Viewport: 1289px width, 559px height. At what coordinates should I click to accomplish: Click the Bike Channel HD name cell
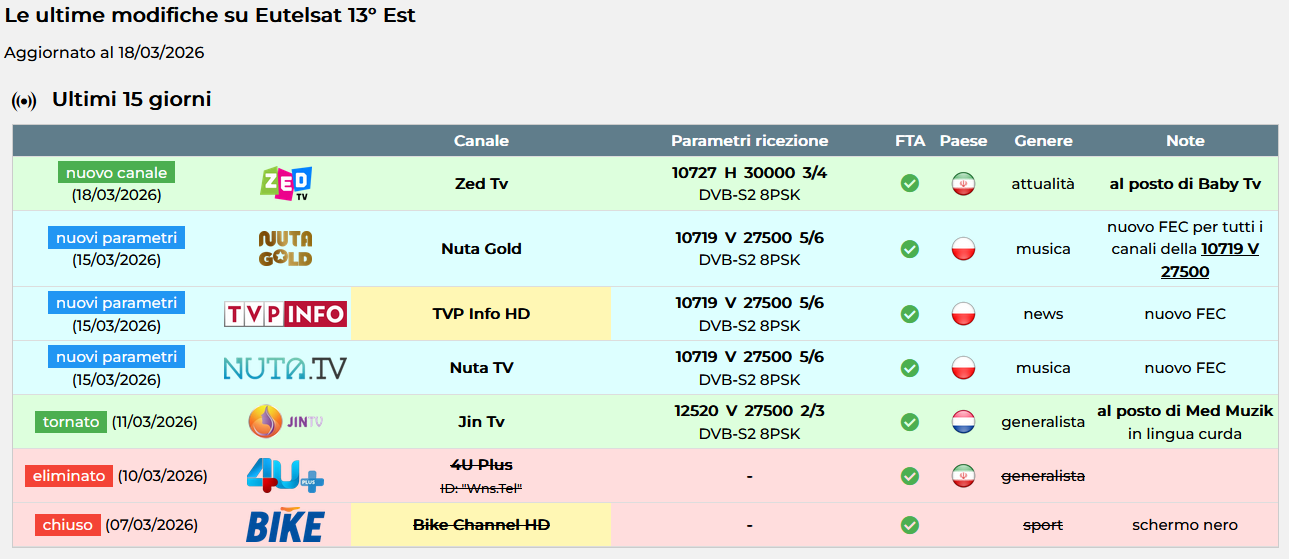(x=481, y=525)
